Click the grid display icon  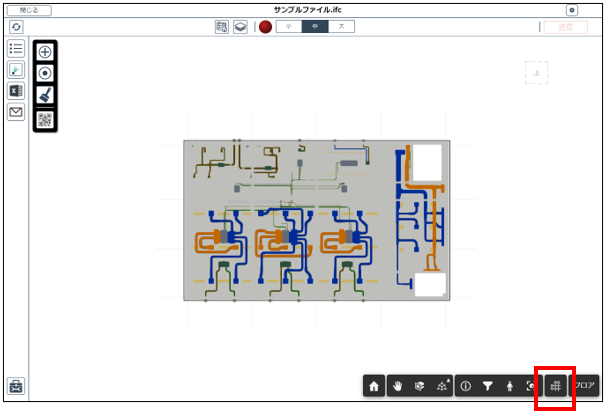(555, 385)
